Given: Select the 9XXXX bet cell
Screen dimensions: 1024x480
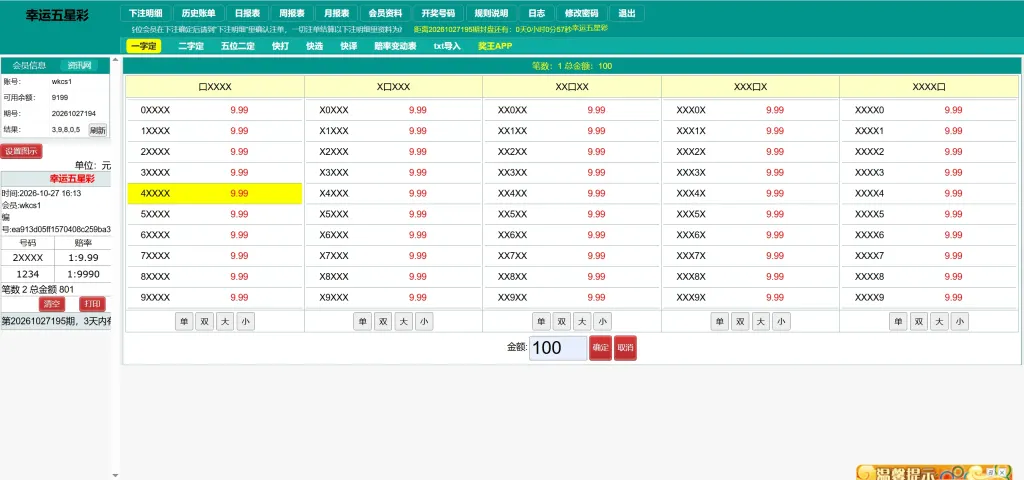Looking at the screenshot, I should 214,297.
